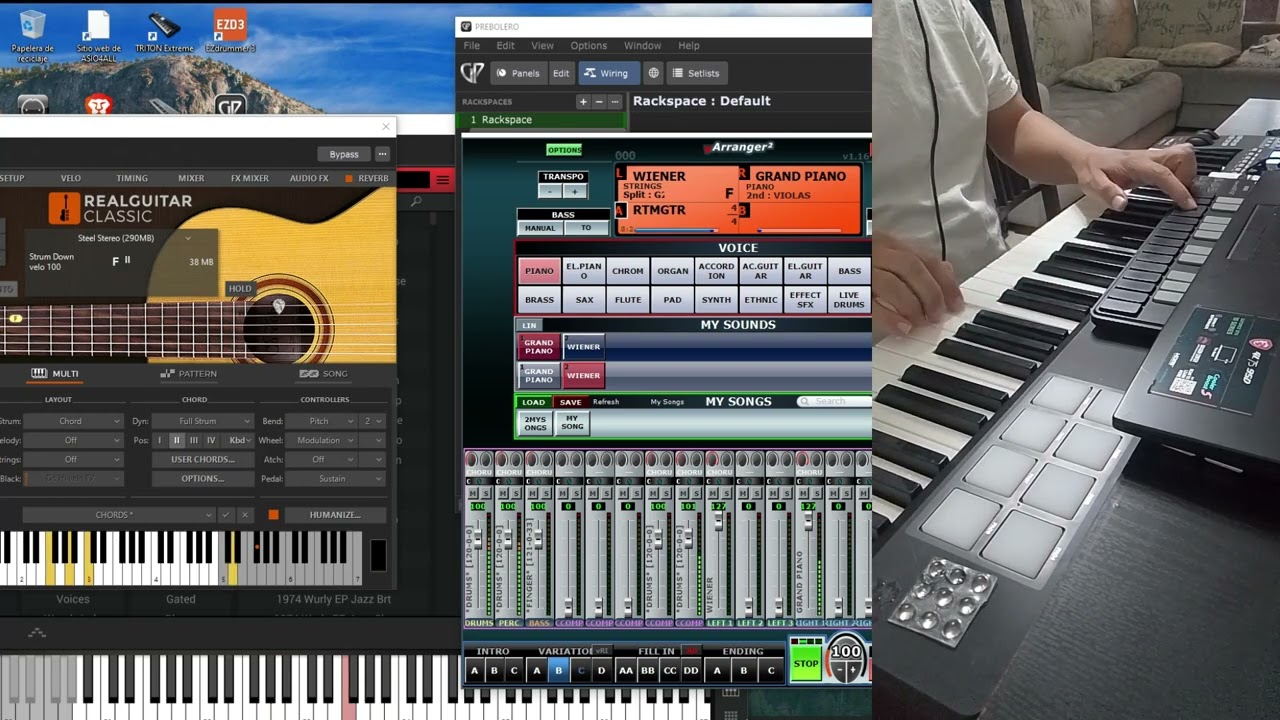
Task: Open the TRITON Extreme desktop shortcut
Action: [164, 33]
